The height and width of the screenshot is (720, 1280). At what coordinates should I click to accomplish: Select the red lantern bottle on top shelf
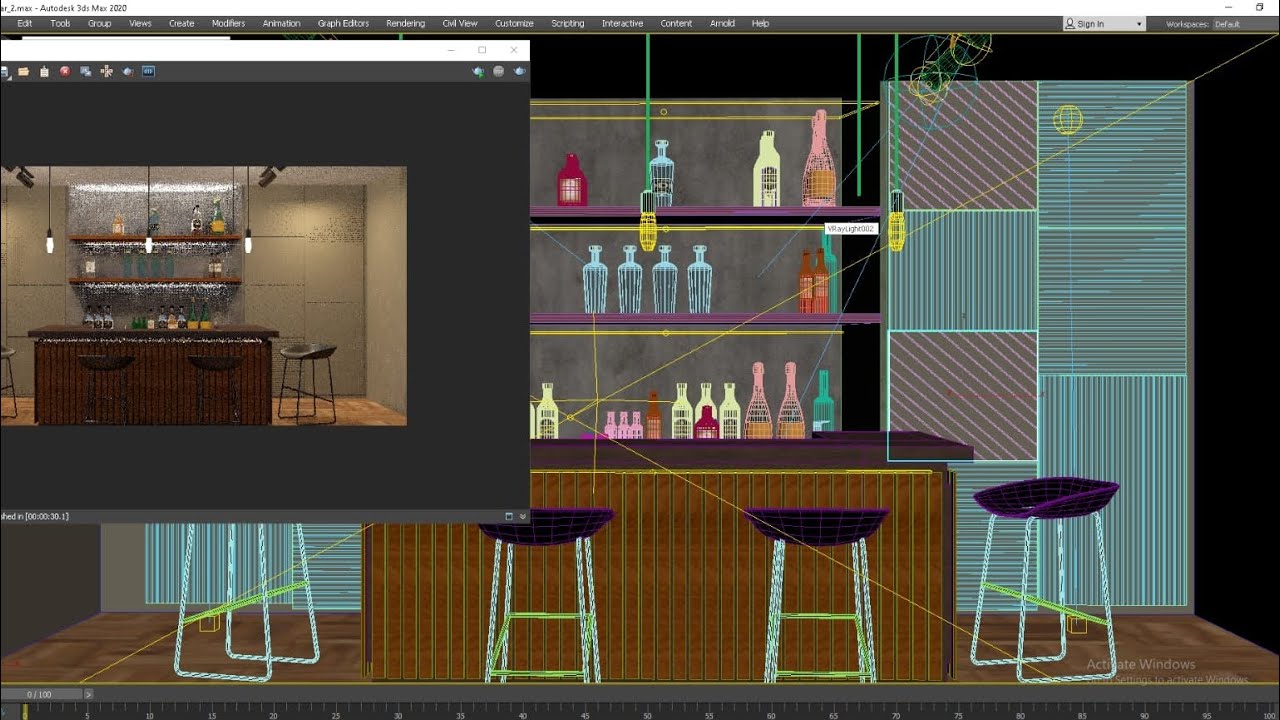click(x=571, y=180)
